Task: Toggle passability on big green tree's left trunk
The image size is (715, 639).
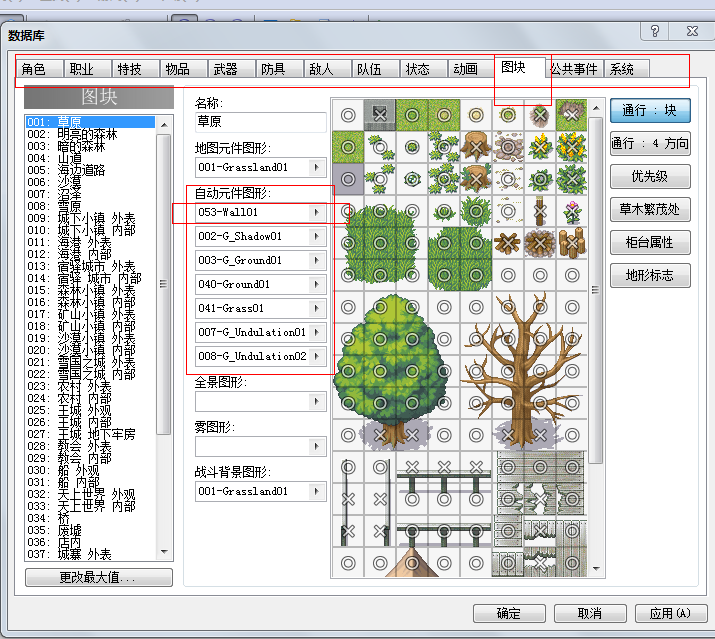Action: pos(380,435)
